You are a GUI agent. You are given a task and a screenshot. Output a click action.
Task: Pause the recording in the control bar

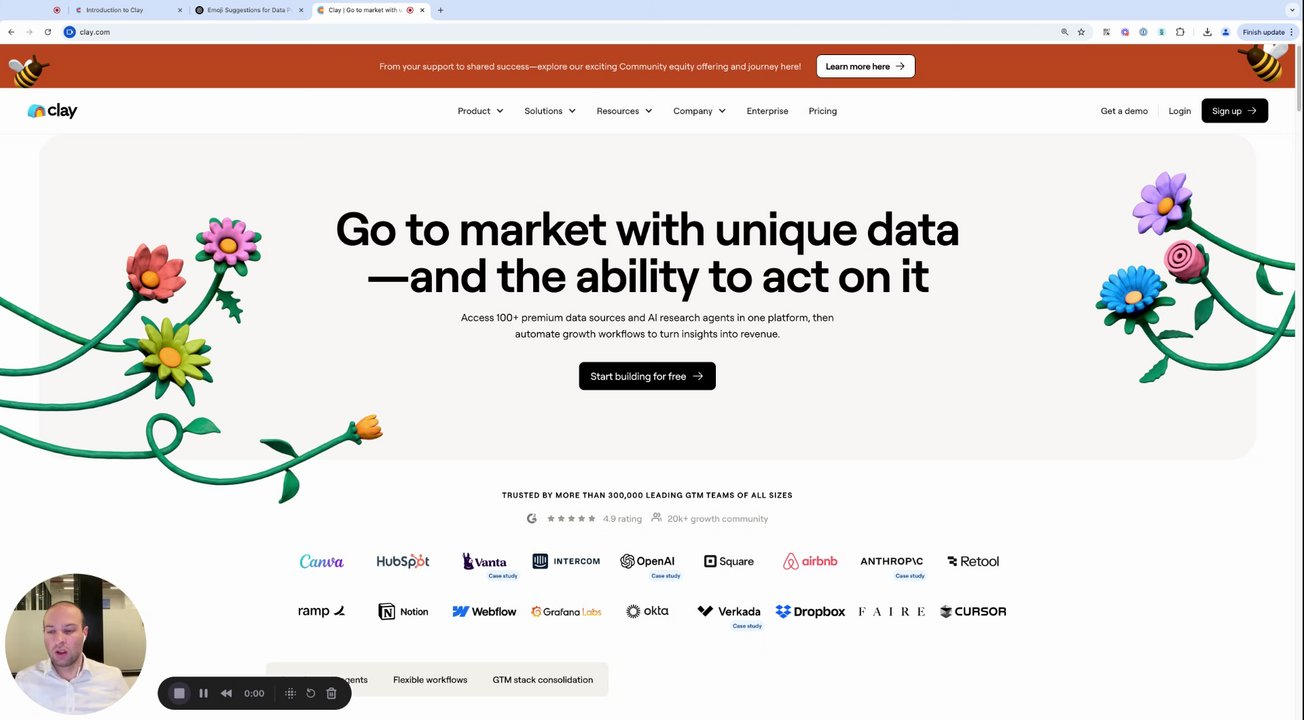click(x=203, y=693)
